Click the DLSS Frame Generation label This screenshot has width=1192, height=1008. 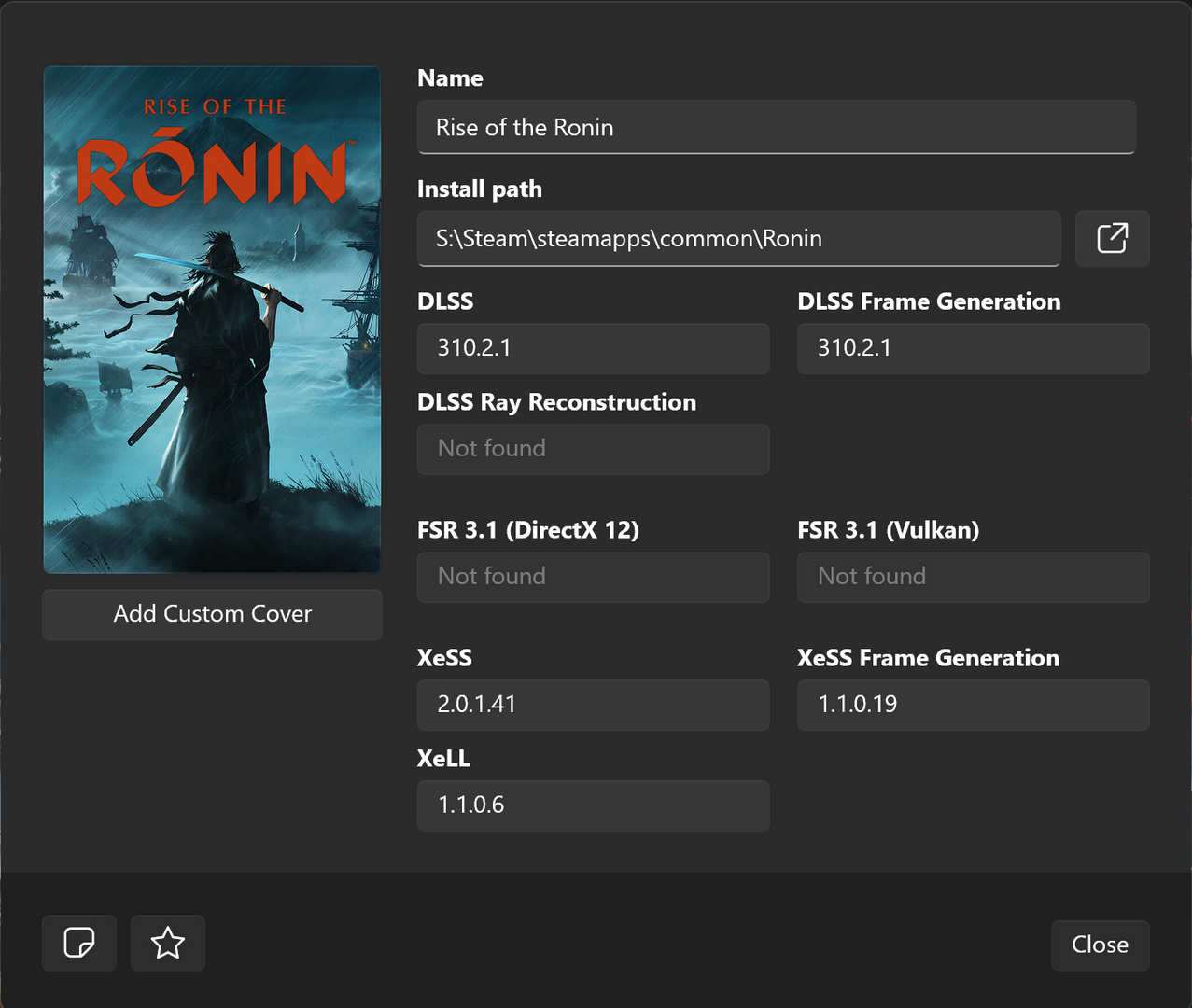point(929,301)
